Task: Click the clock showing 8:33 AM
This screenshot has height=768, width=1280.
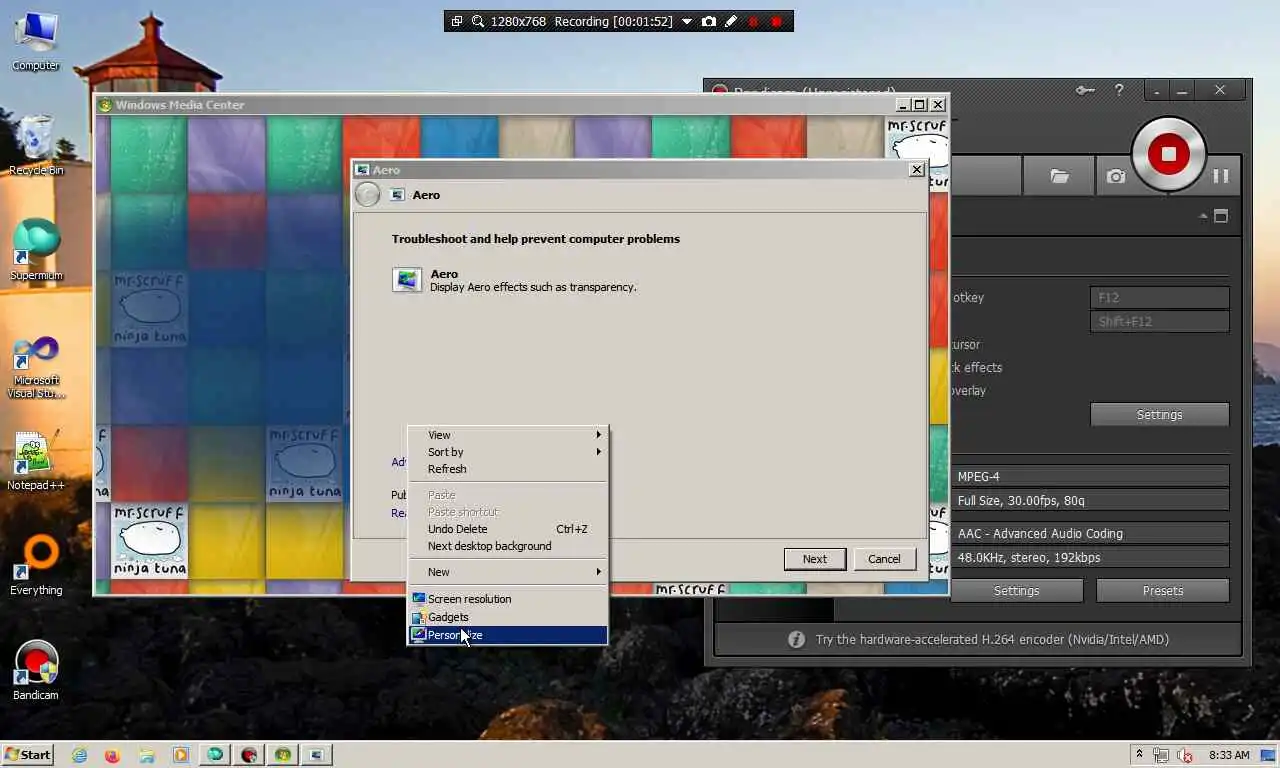Action: tap(1229, 755)
